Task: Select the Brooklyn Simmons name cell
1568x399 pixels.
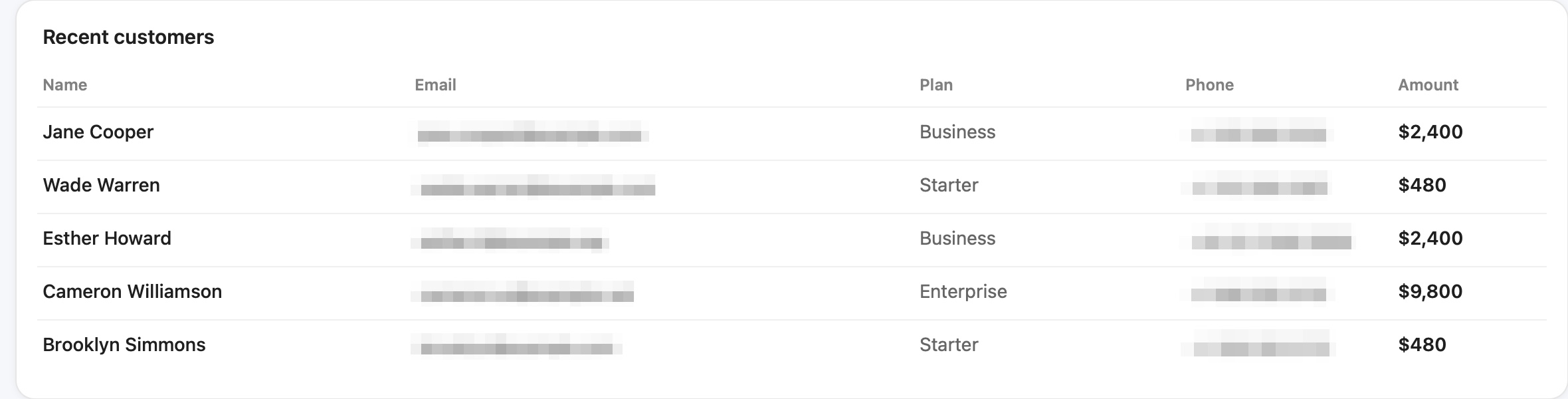Action: (124, 345)
